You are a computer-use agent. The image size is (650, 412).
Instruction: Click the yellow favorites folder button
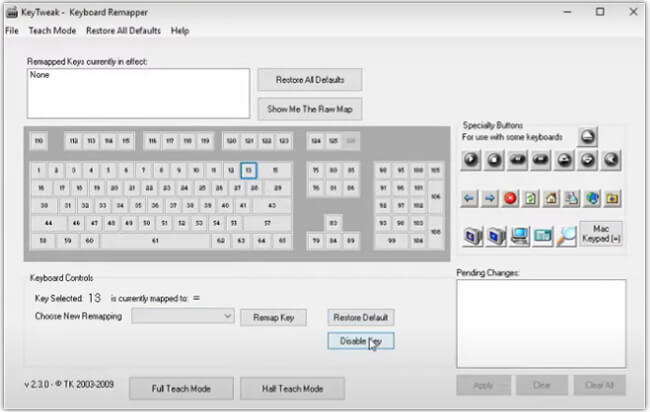coord(613,199)
